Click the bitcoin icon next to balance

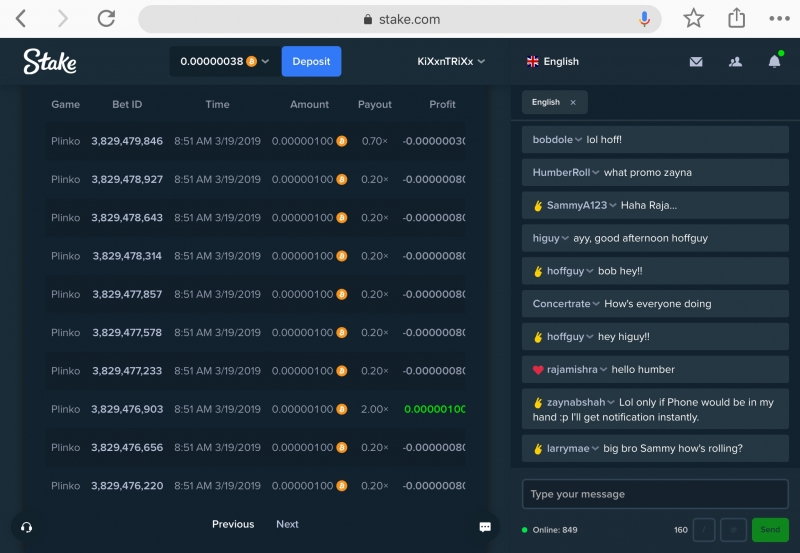(x=252, y=61)
